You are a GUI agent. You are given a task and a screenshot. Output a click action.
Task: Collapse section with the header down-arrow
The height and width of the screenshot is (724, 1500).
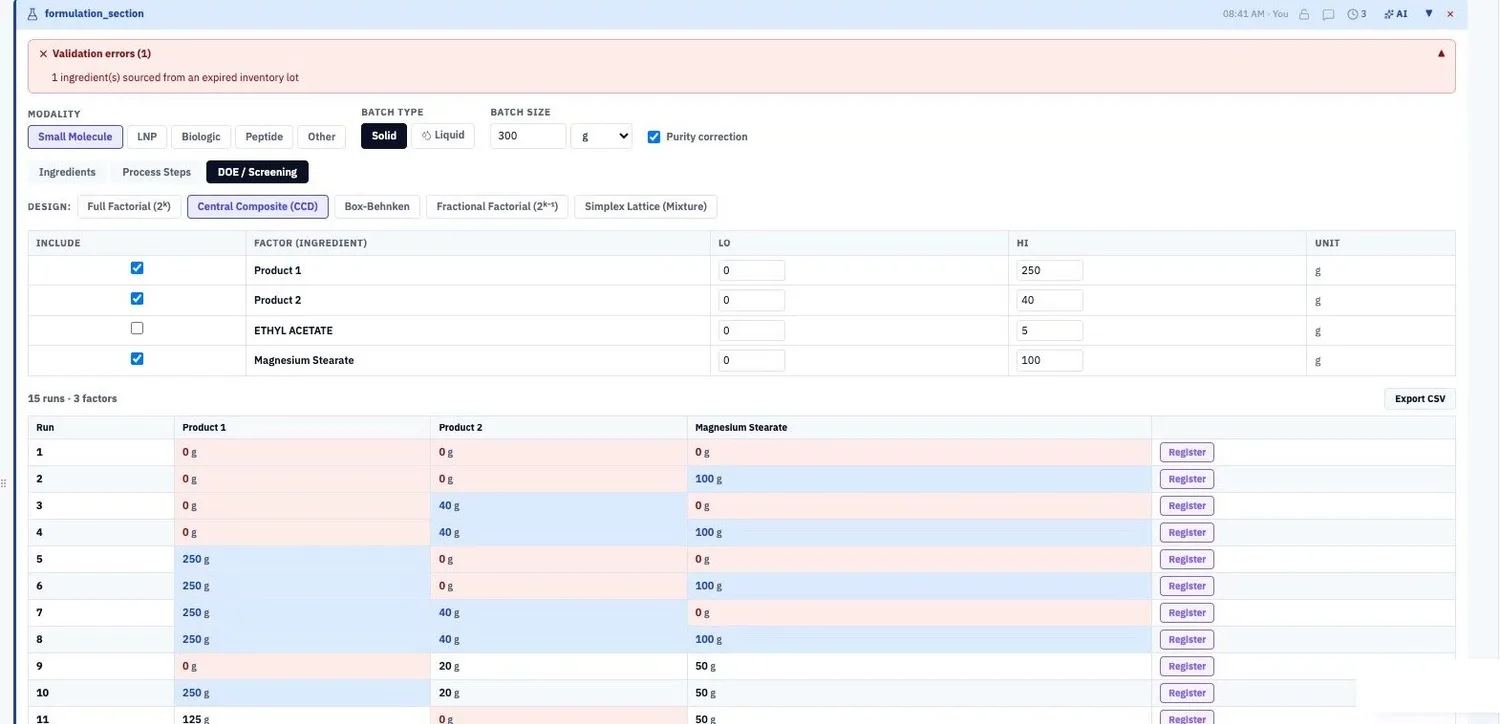tap(1429, 14)
